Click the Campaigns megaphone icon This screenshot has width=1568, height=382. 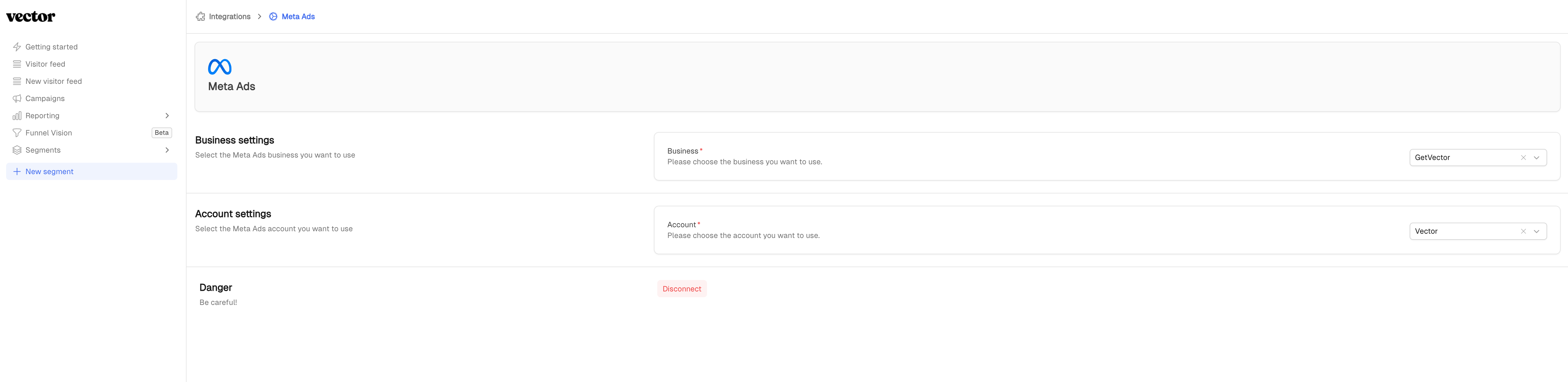coord(17,99)
